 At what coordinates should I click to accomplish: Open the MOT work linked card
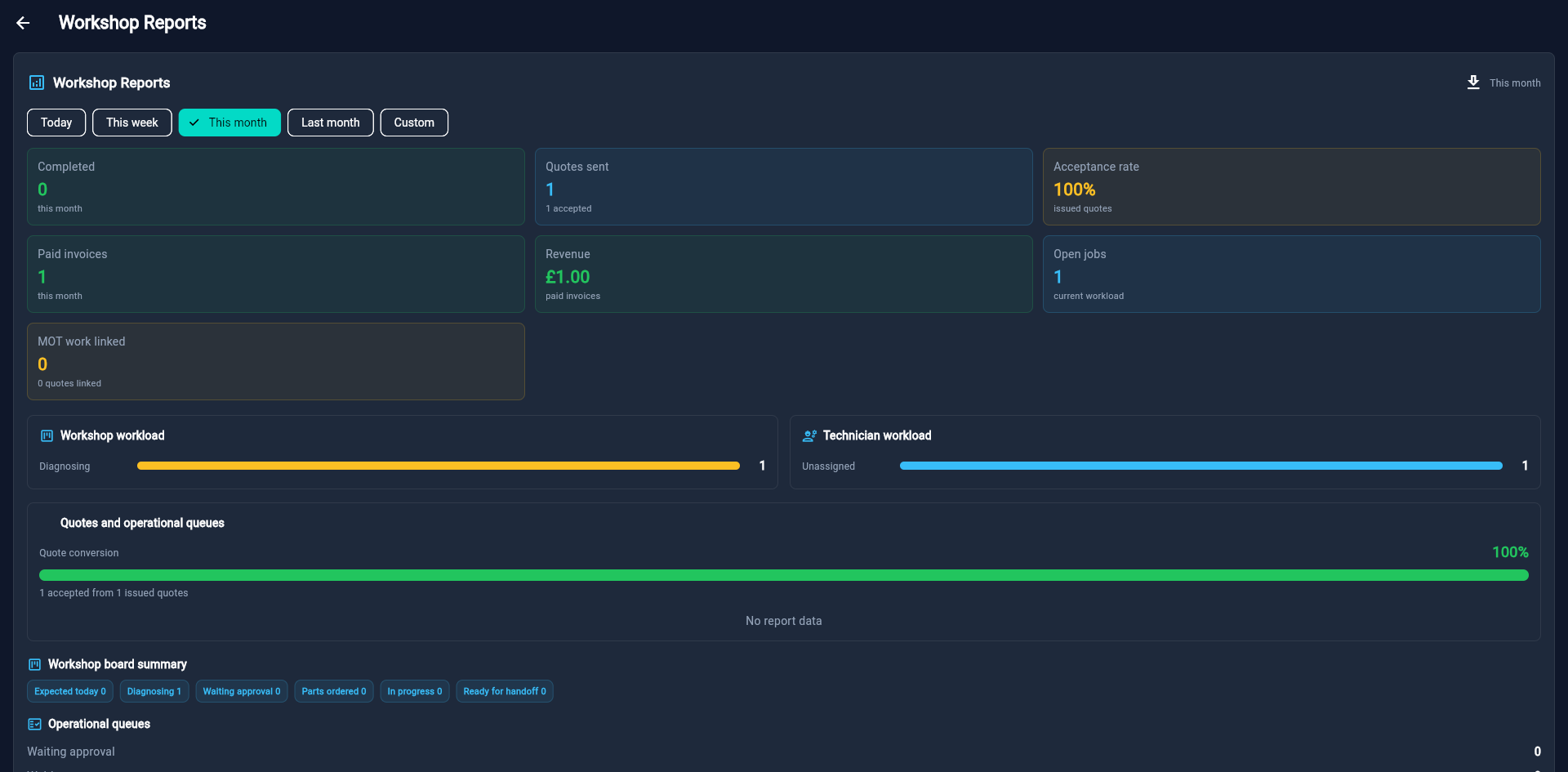click(276, 361)
